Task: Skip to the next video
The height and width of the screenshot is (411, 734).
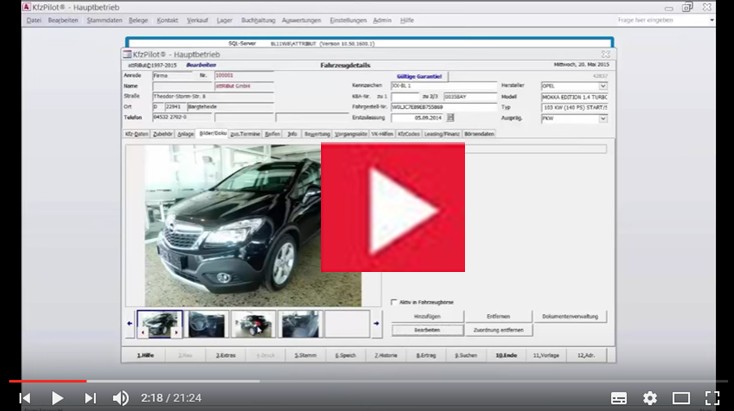Action: [90, 397]
